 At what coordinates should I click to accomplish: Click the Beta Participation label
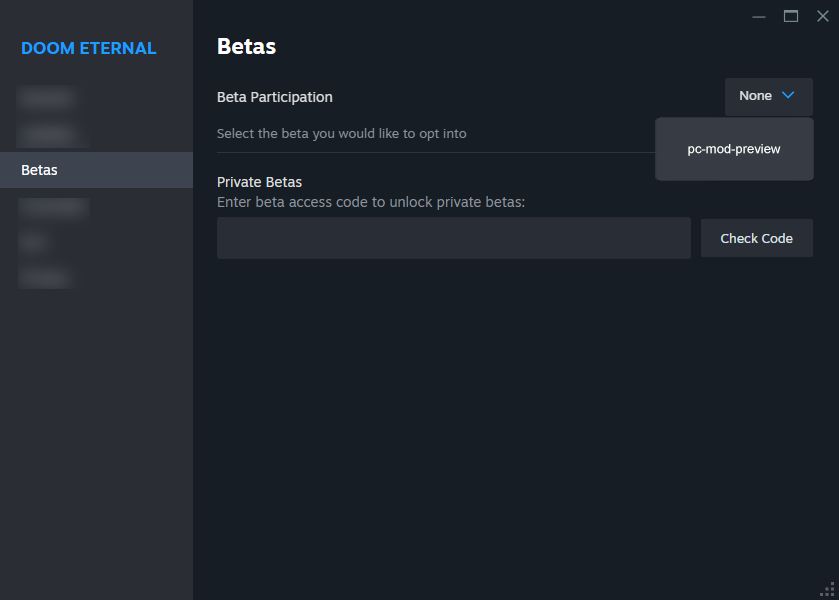(274, 97)
